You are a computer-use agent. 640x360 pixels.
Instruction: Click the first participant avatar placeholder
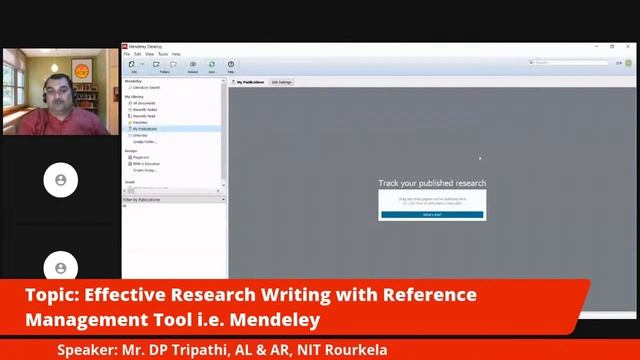[61, 180]
